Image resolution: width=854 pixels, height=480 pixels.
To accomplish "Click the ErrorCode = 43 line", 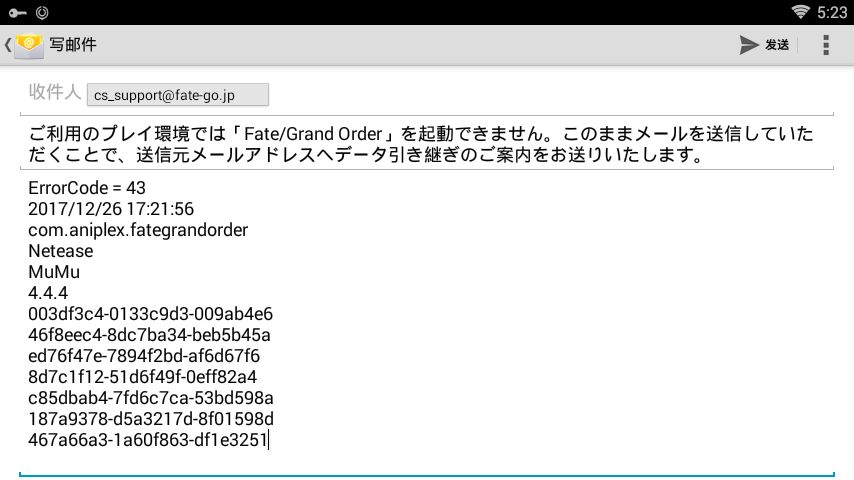I will coord(87,188).
